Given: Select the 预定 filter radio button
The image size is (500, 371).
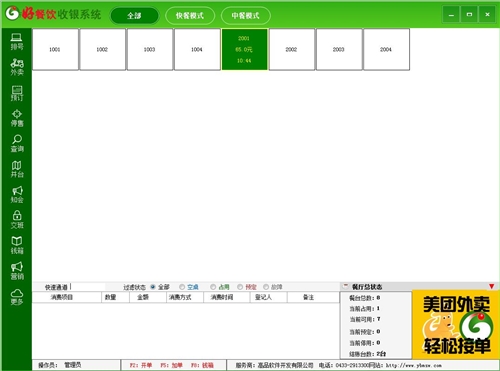Looking at the screenshot, I should (240, 287).
